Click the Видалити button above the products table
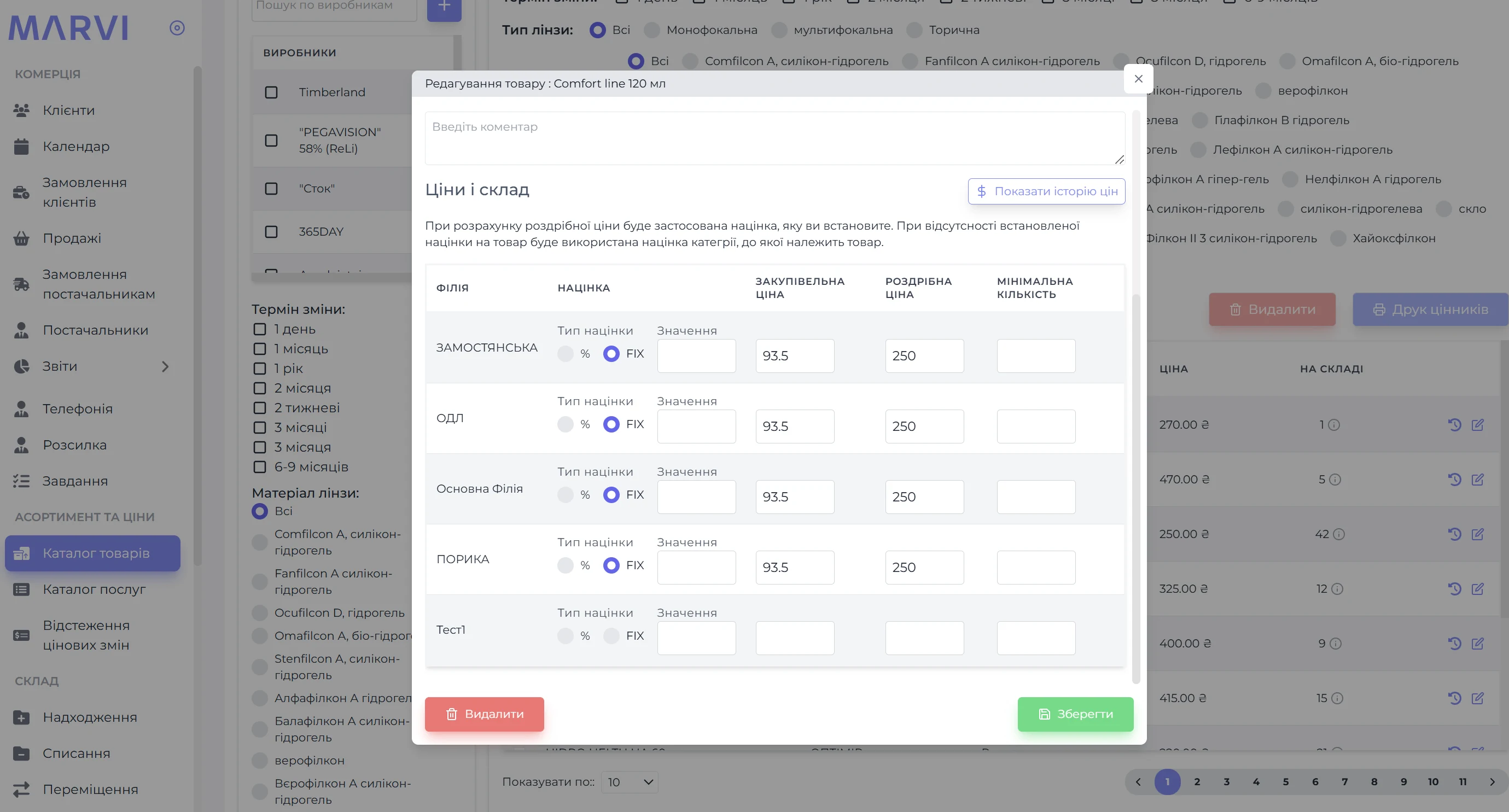1509x812 pixels. pos(1272,309)
